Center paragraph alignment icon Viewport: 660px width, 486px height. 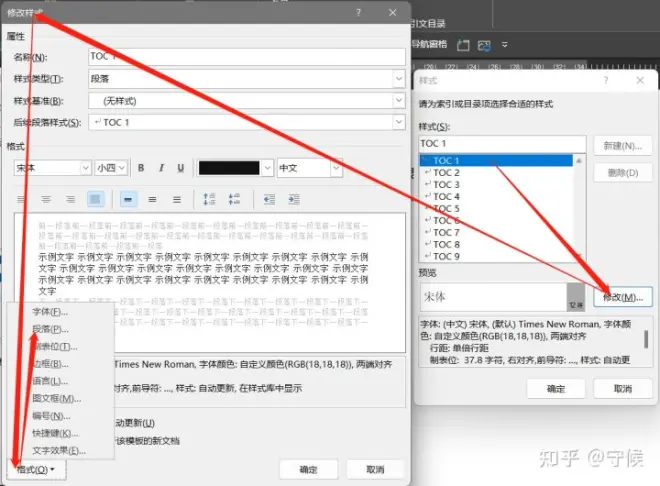[45, 199]
